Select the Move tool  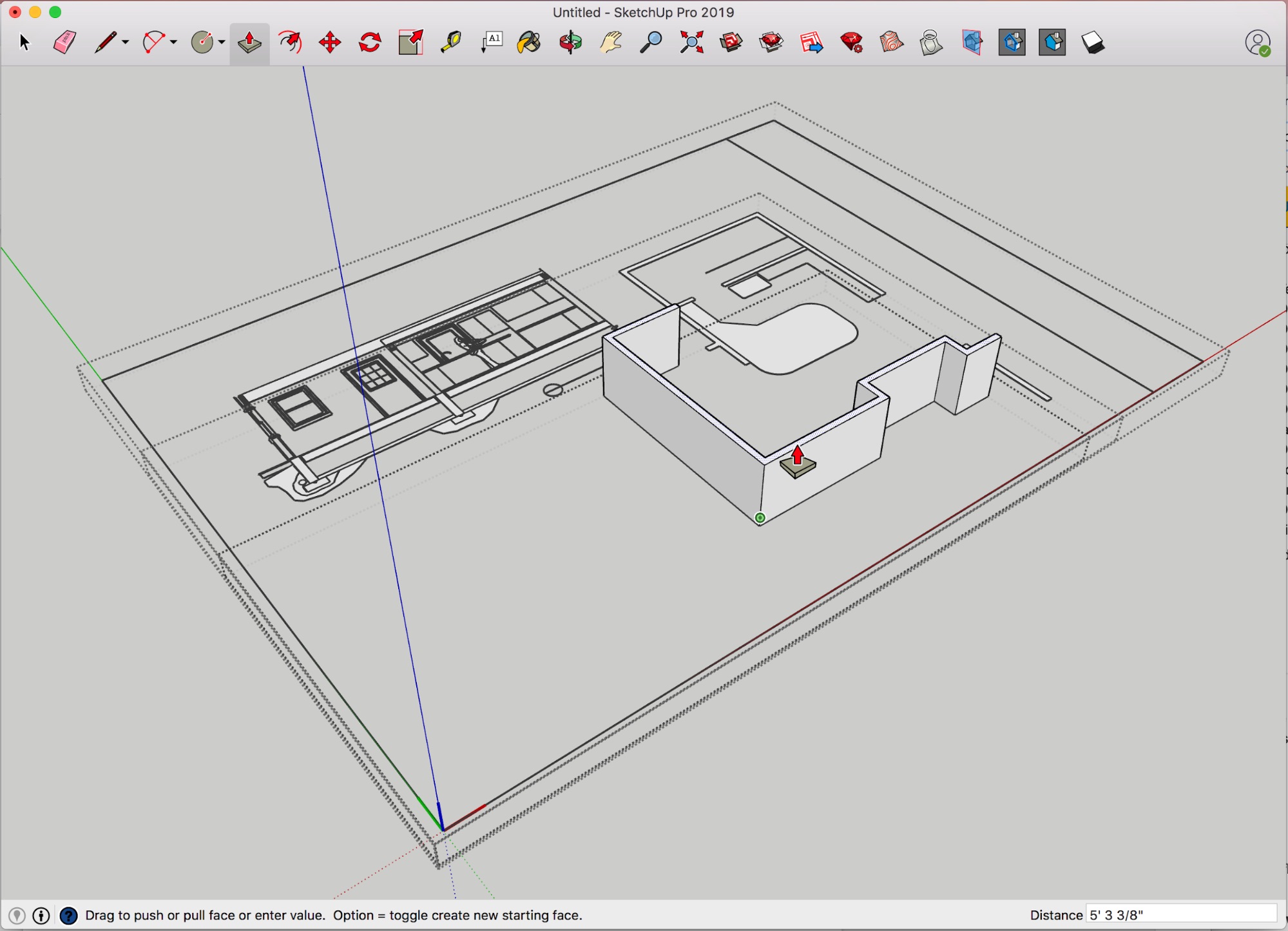pyautogui.click(x=329, y=42)
